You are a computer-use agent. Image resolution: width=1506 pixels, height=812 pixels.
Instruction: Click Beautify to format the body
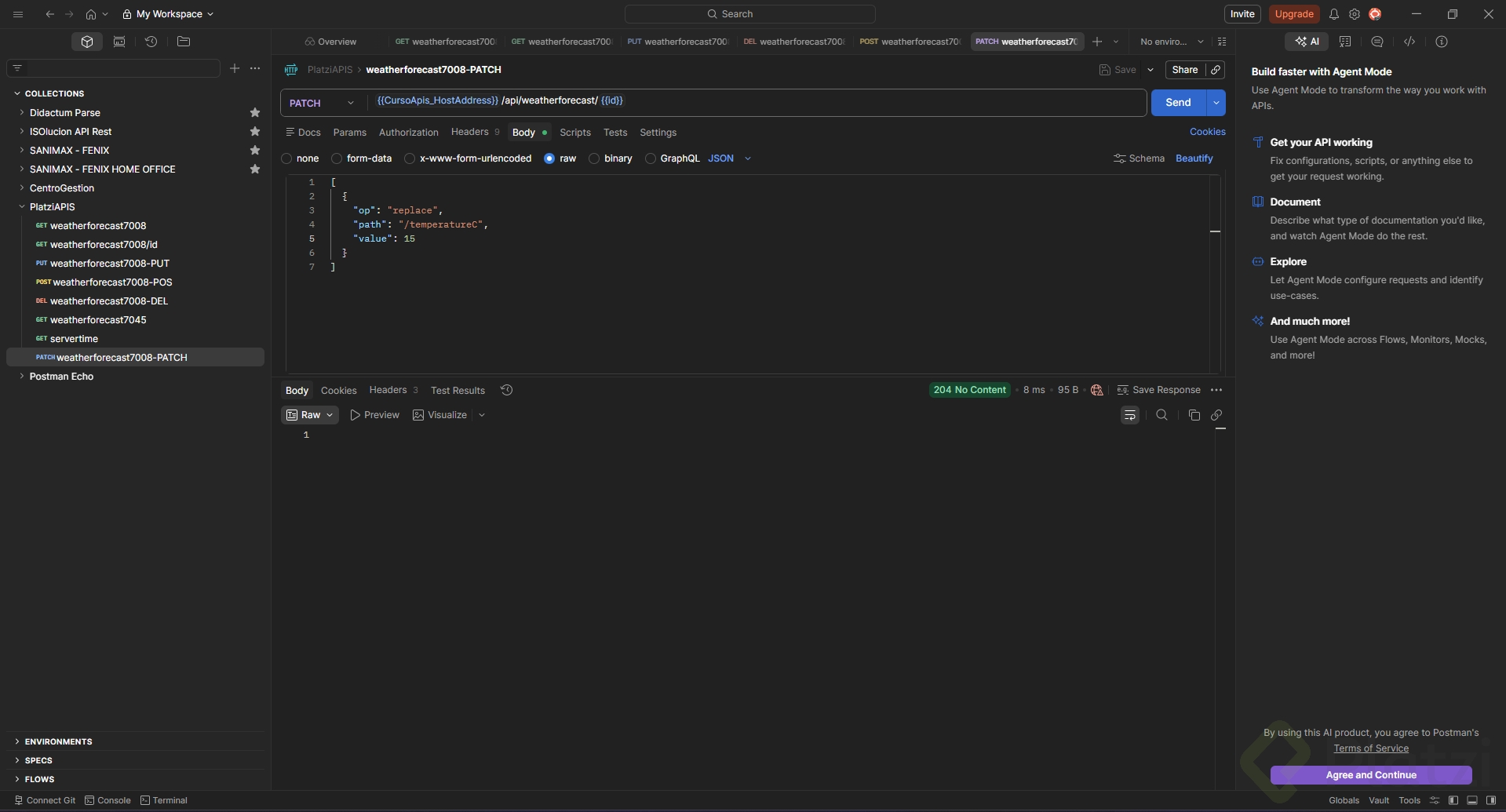pyautogui.click(x=1194, y=158)
